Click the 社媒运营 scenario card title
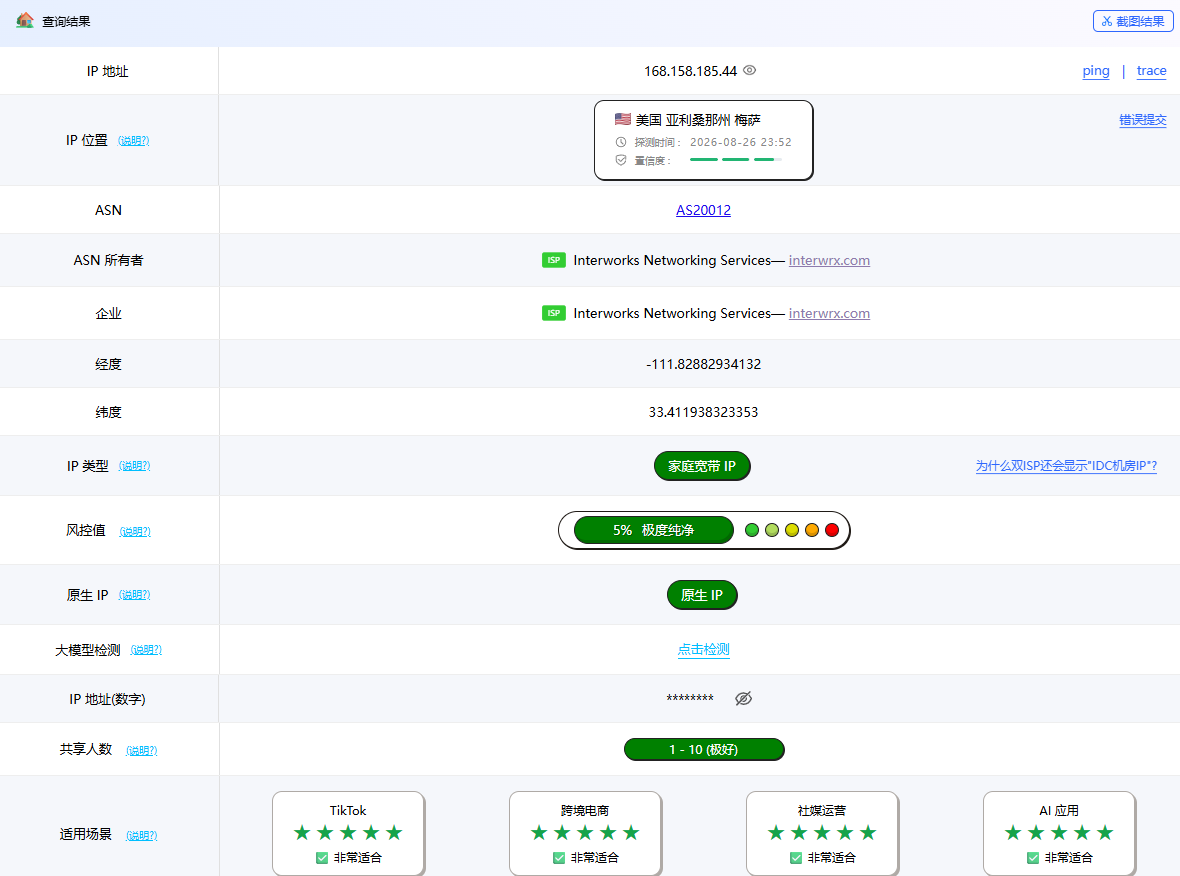 pyautogui.click(x=822, y=811)
